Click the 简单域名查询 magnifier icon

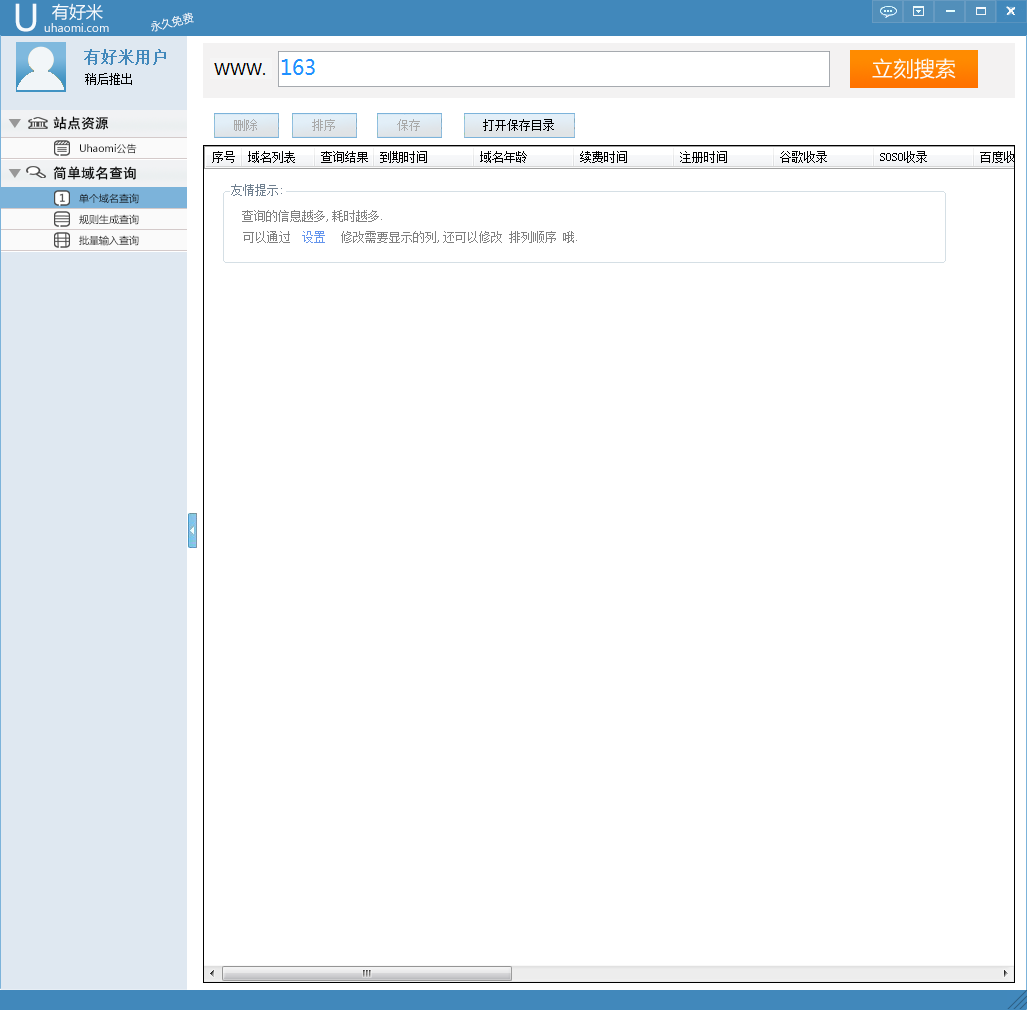tap(36, 172)
